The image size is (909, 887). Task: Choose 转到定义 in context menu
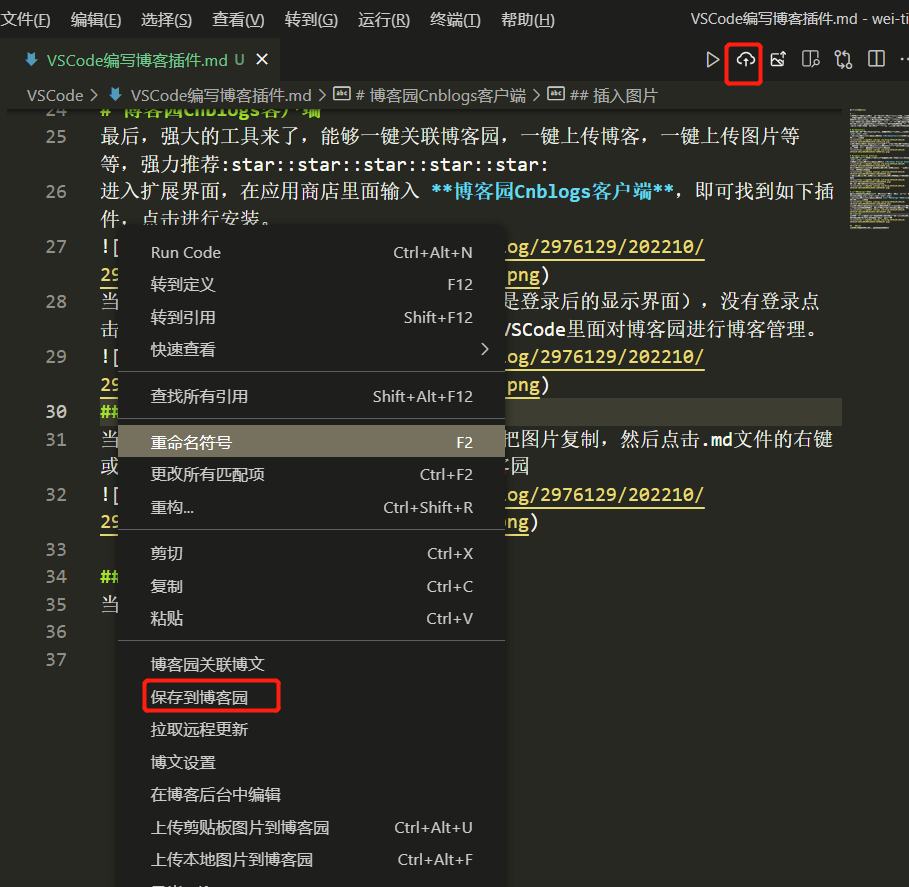[311, 284]
